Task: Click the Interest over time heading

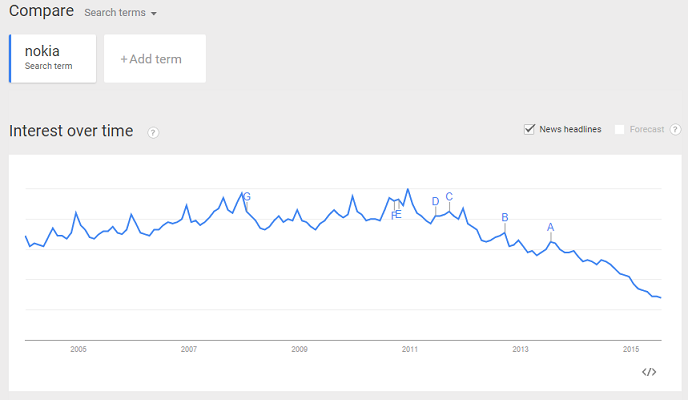Action: click(71, 131)
